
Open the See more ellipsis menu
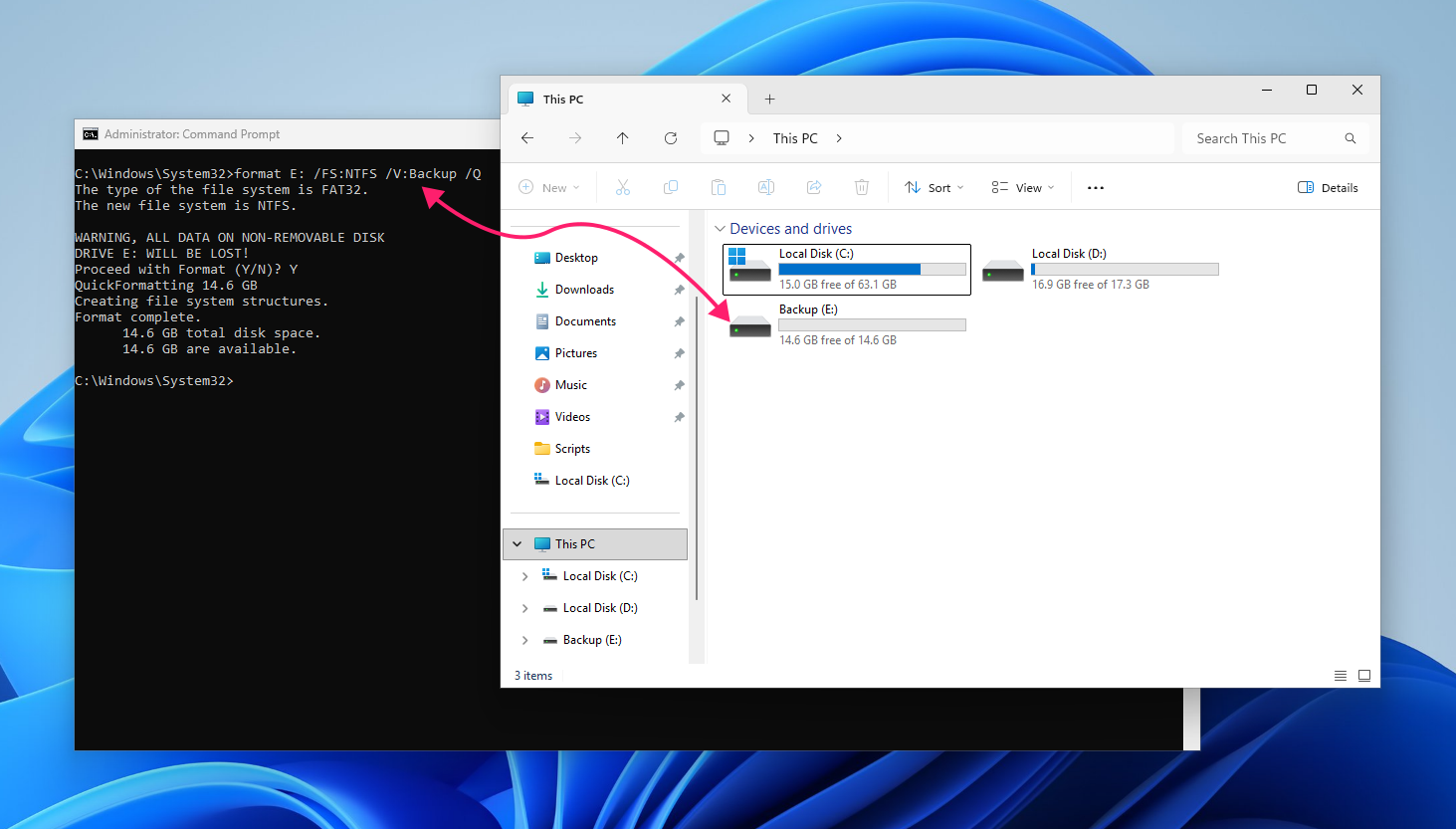1096,187
